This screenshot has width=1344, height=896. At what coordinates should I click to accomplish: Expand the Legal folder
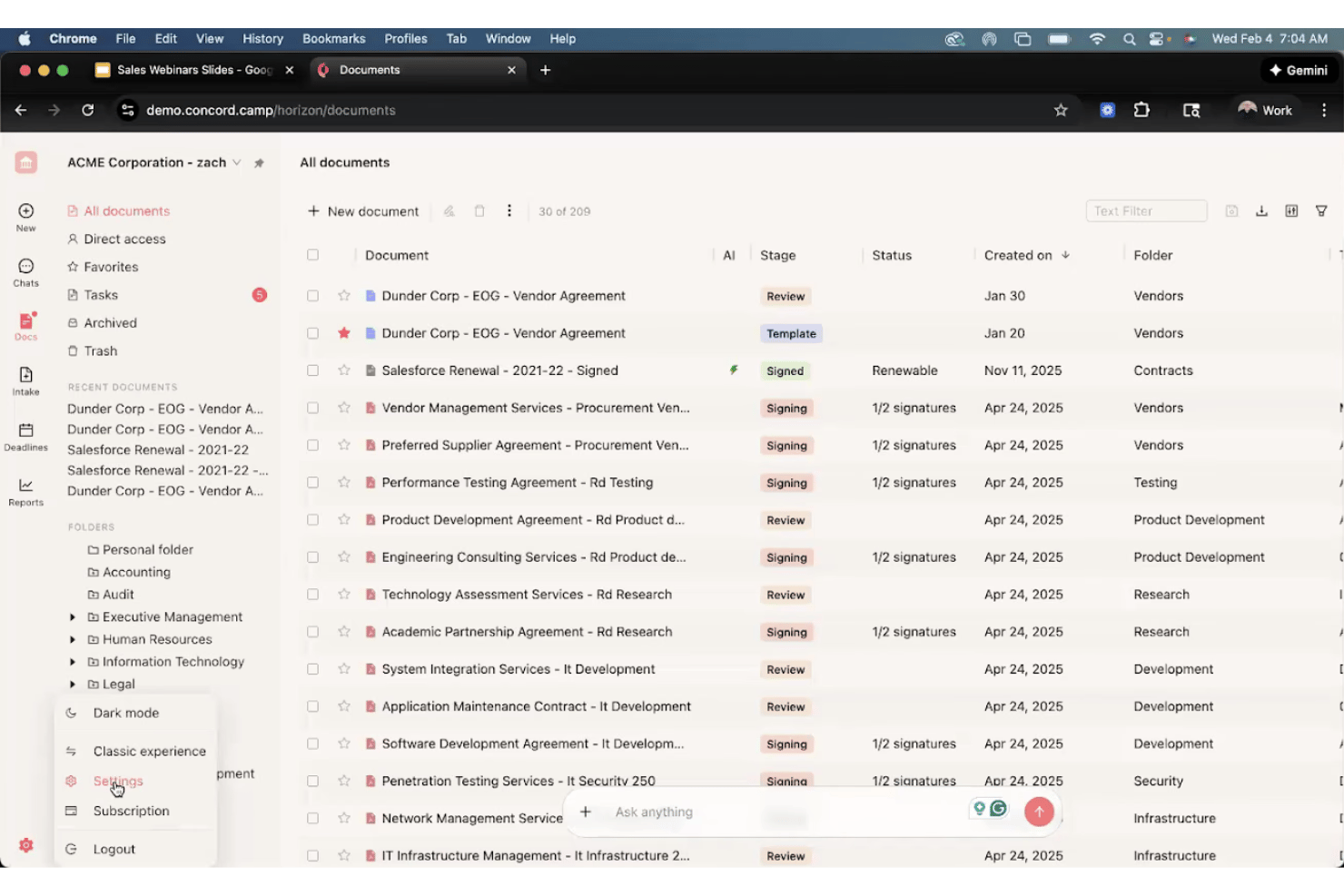(73, 684)
